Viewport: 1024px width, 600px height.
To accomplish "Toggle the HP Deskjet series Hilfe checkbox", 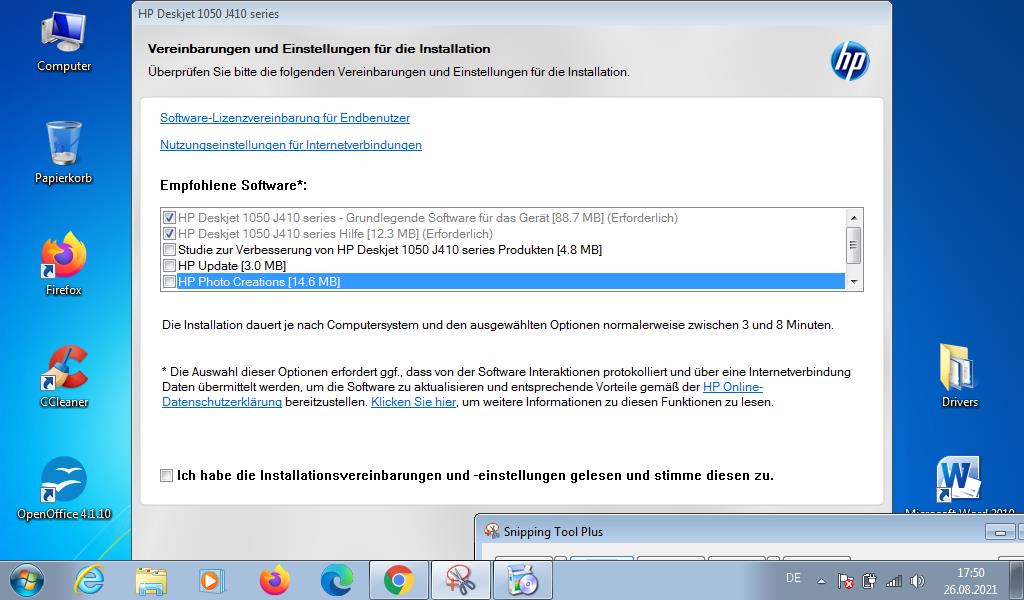I will (169, 234).
